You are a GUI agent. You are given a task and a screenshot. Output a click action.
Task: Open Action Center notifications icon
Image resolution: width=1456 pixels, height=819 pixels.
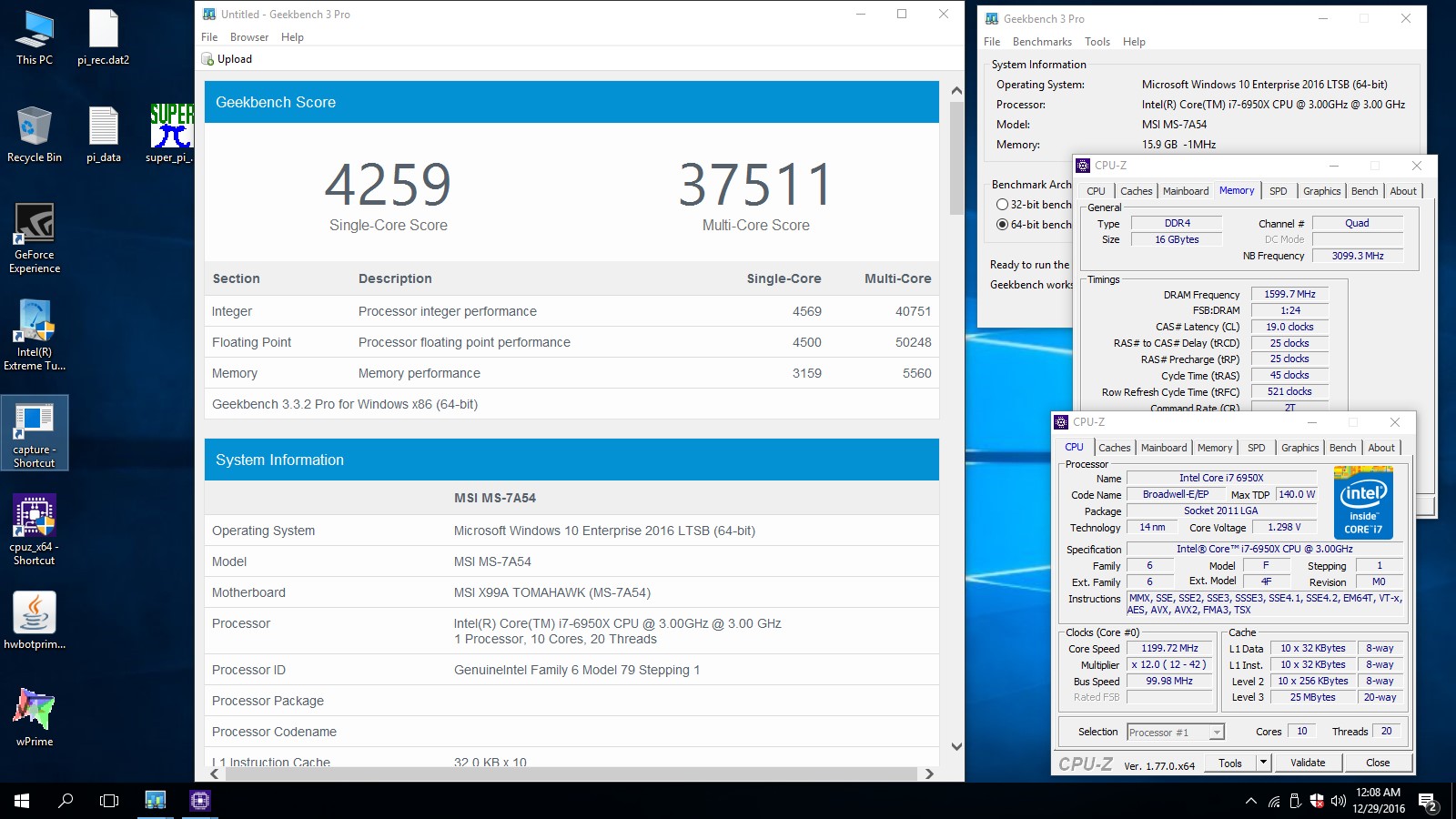pyautogui.click(x=1428, y=802)
